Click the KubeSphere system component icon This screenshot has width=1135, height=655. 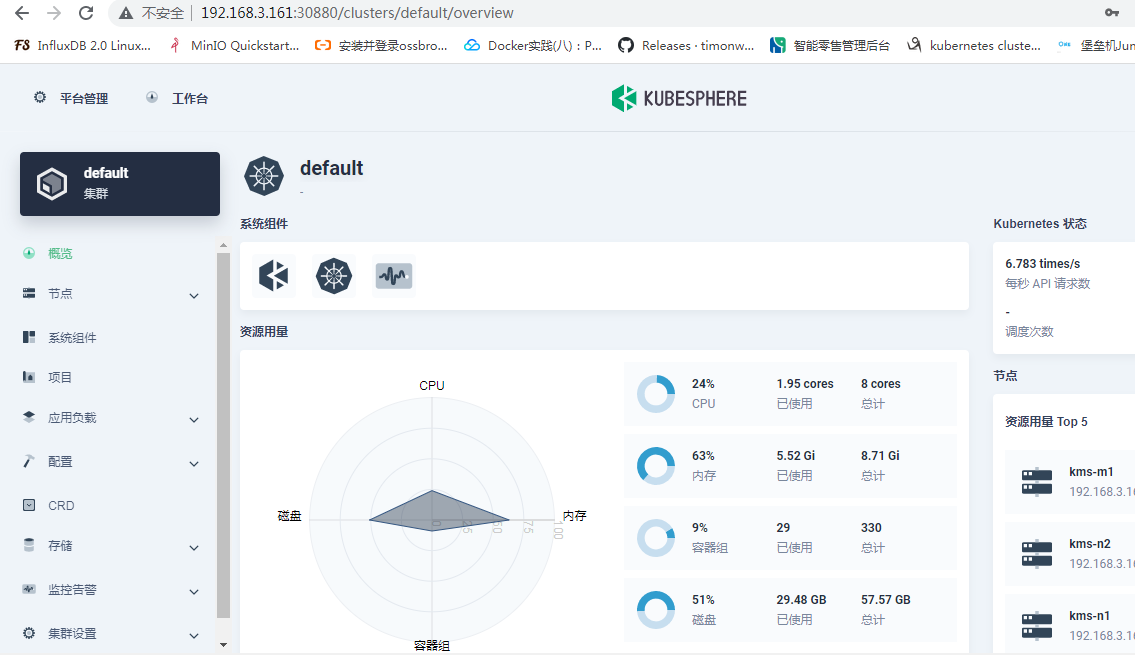pos(274,276)
